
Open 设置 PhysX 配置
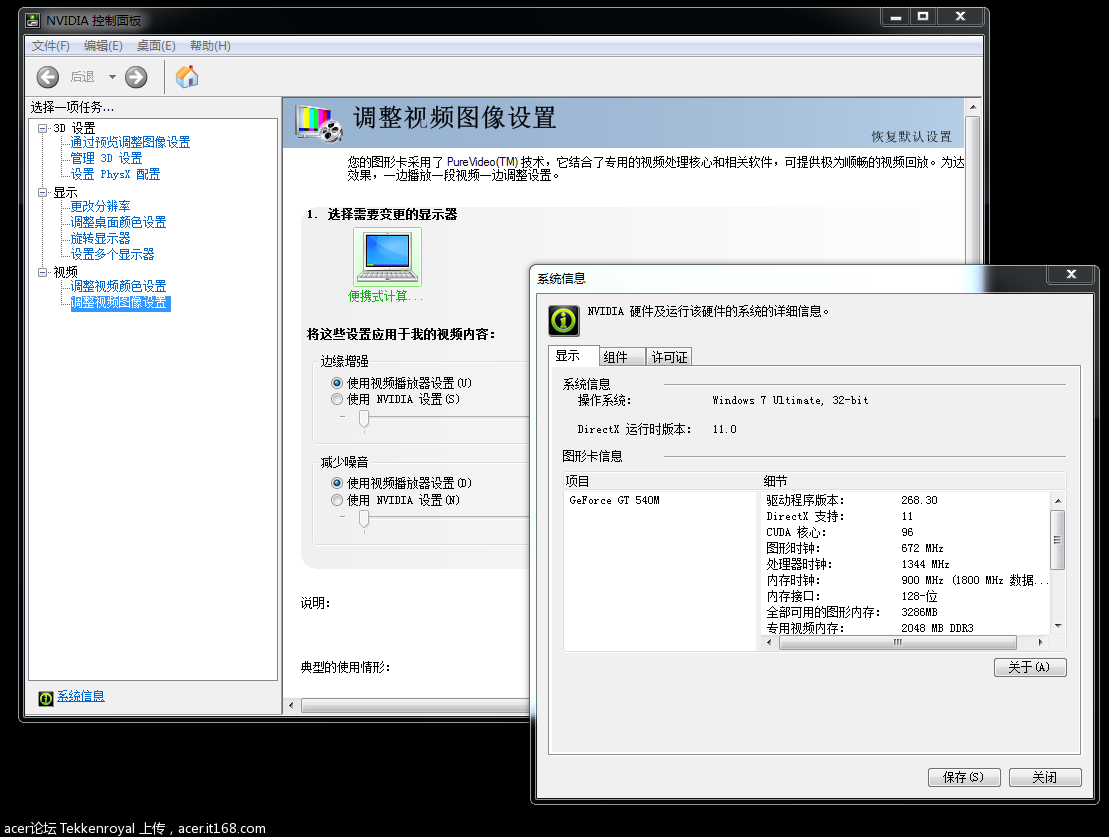pos(115,174)
